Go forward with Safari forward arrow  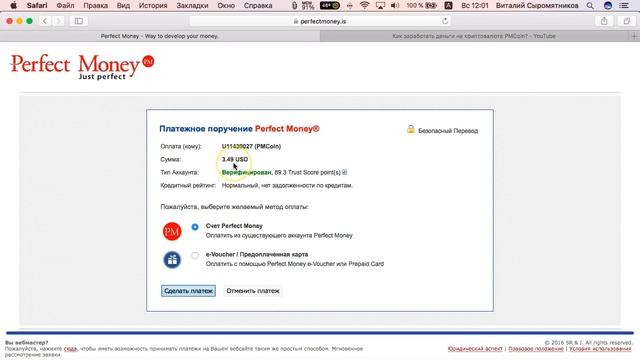[58, 21]
